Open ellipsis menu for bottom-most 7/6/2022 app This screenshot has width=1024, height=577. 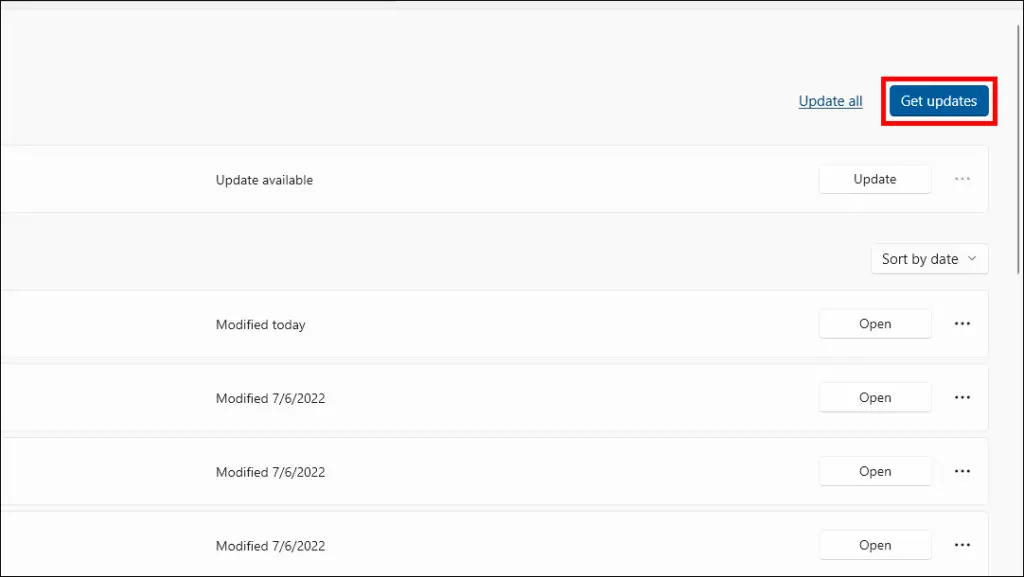tap(962, 545)
